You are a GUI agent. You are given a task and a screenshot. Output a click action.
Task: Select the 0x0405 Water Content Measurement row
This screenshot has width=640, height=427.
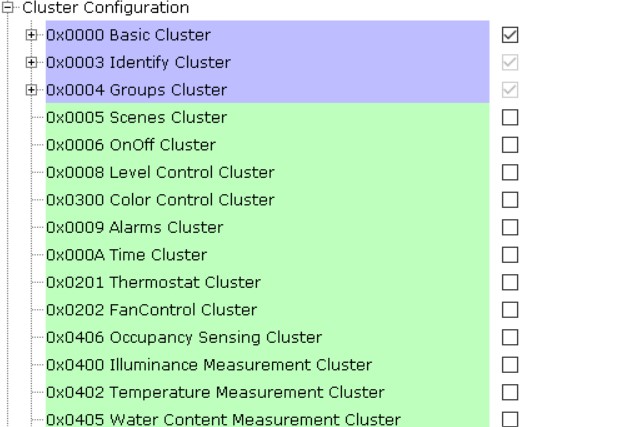(x=223, y=419)
